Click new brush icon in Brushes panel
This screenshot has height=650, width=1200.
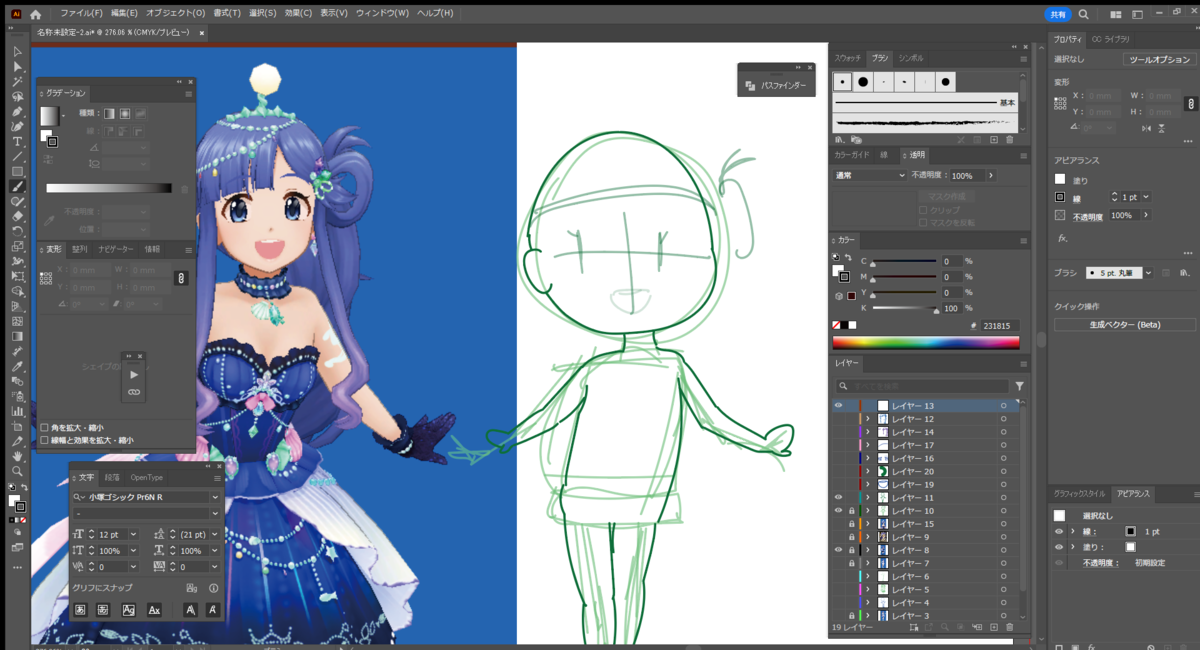pyautogui.click(x=993, y=140)
